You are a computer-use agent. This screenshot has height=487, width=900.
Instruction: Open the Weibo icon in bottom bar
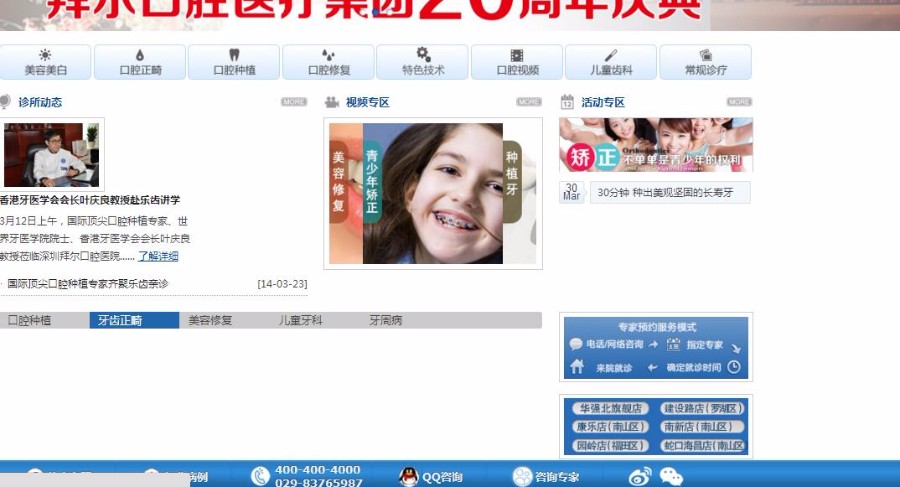640,476
